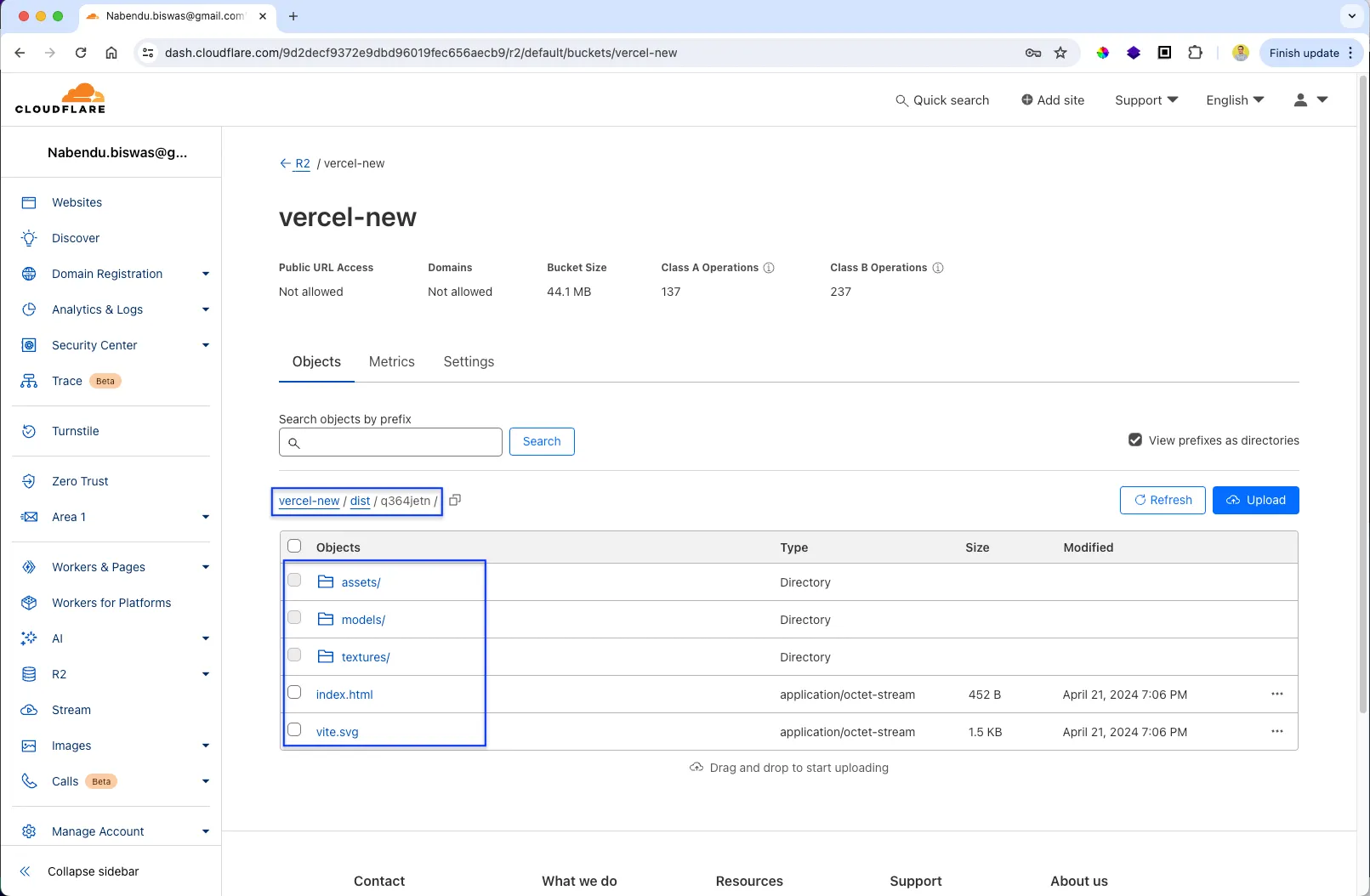Viewport: 1370px width, 896px height.
Task: Open a new browser tab
Action: tap(293, 16)
